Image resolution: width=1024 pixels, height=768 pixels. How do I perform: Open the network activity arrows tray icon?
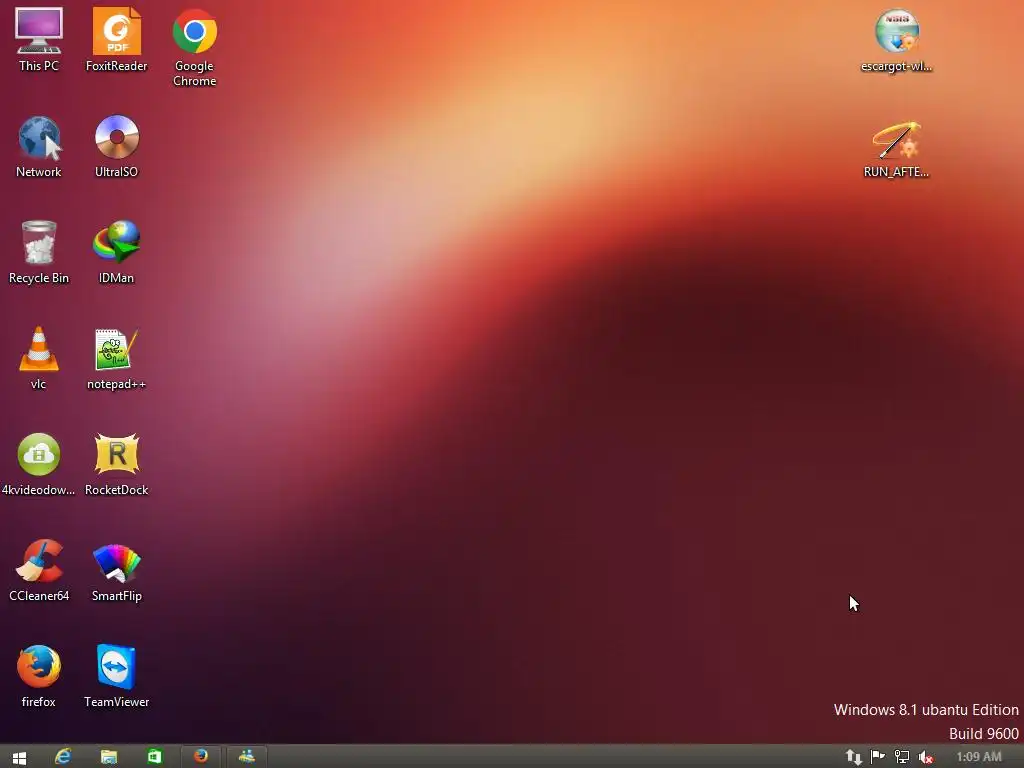854,757
